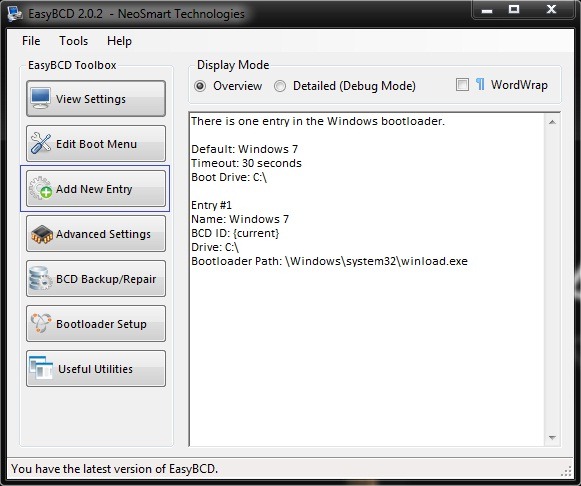Click the EasyBCD title bar app icon
Image resolution: width=581 pixels, height=486 pixels.
pyautogui.click(x=15, y=13)
